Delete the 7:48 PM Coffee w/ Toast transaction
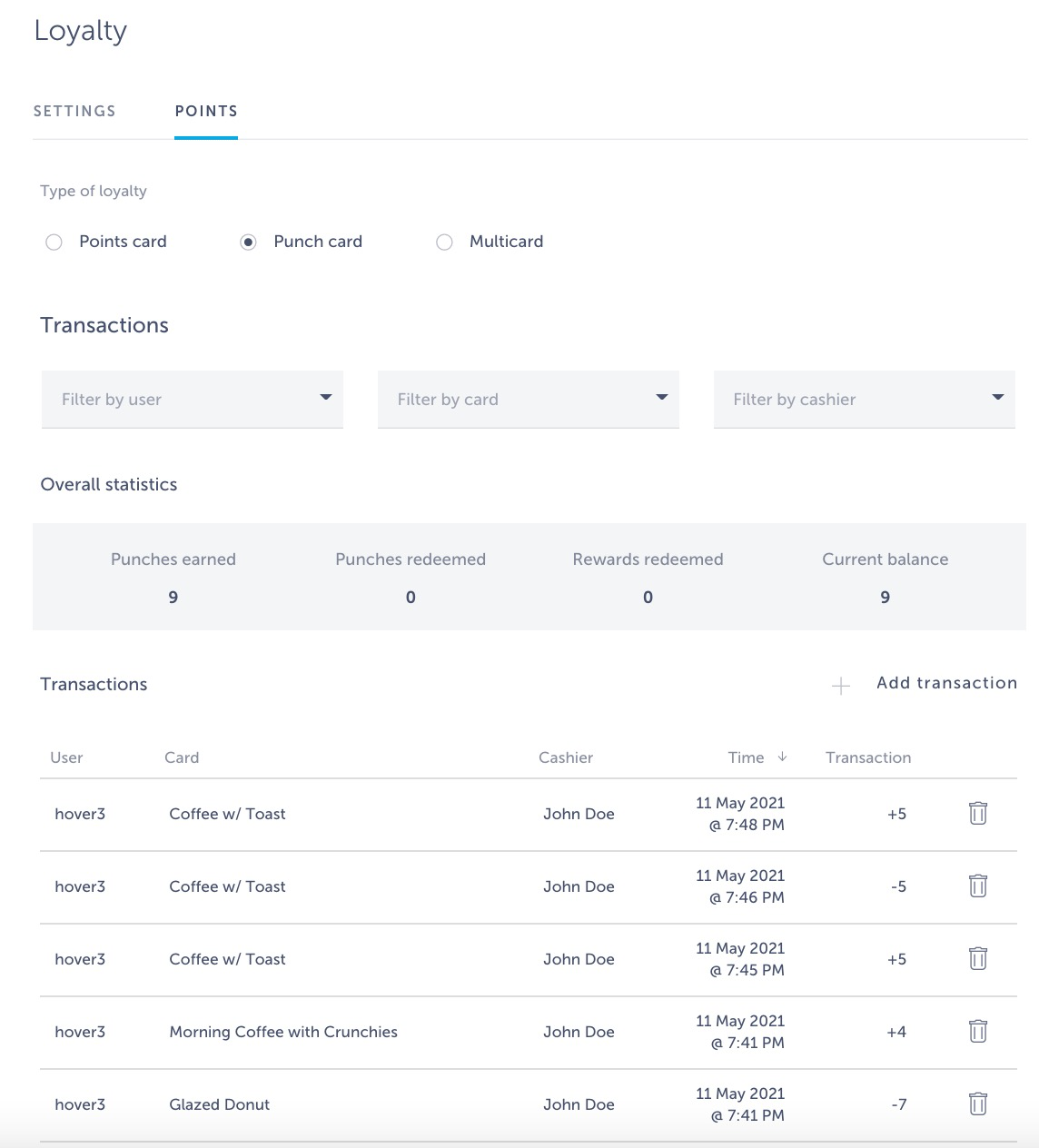 point(977,814)
